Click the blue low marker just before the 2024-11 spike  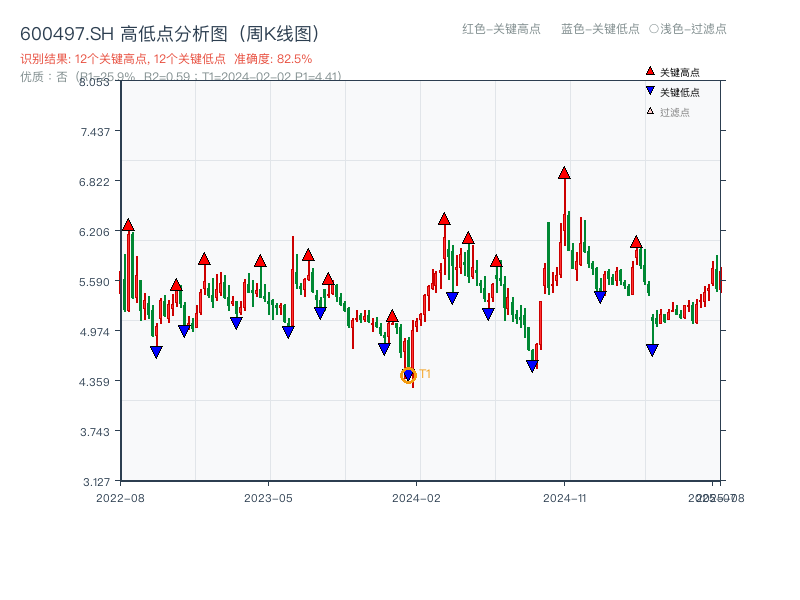click(x=532, y=366)
